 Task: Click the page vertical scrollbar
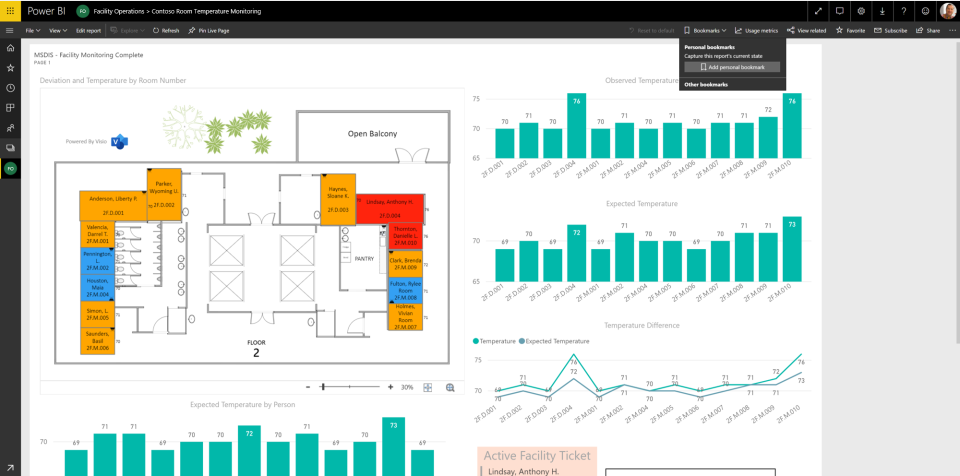[957, 193]
